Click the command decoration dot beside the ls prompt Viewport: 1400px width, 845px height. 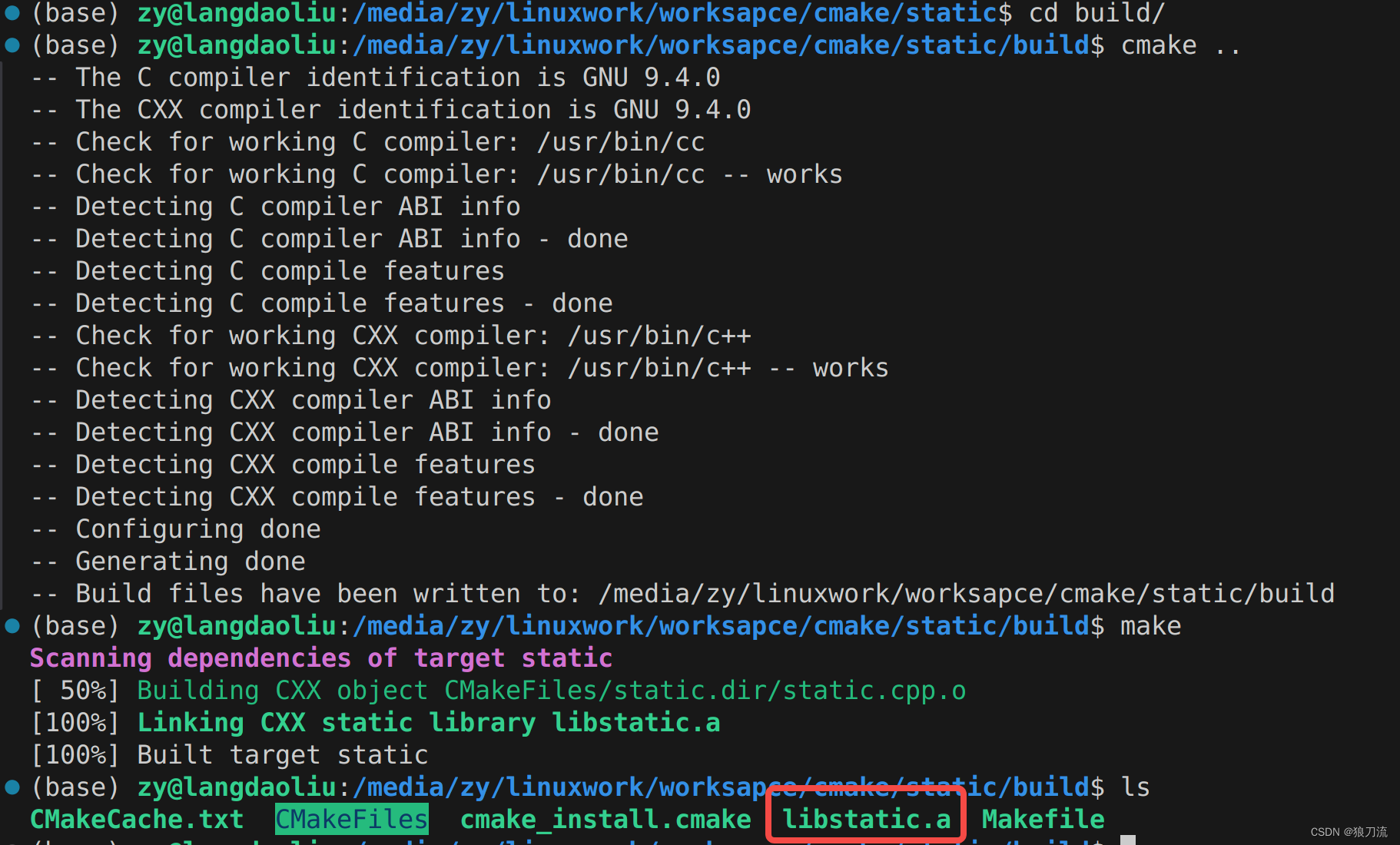[12, 787]
